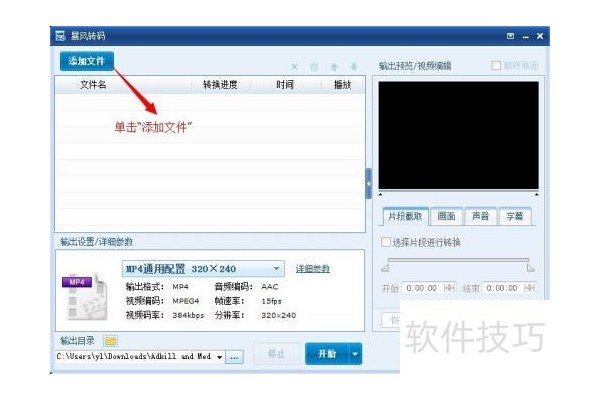600x400 pixels.
Task: Minimize the 暴风转码 window
Action: pos(526,36)
